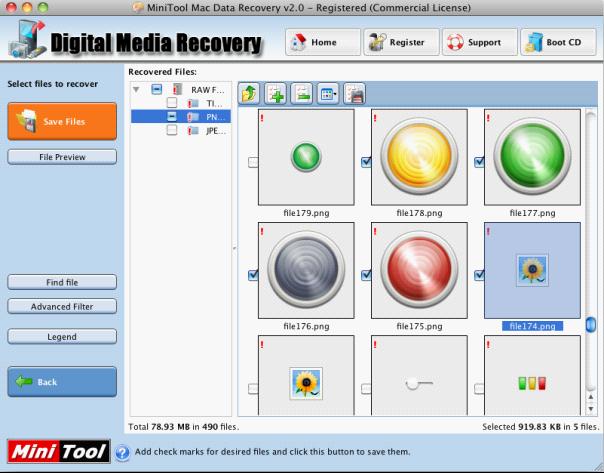The image size is (604, 473).
Task: Toggle the RAW Files root checkbox
Action: (x=157, y=89)
